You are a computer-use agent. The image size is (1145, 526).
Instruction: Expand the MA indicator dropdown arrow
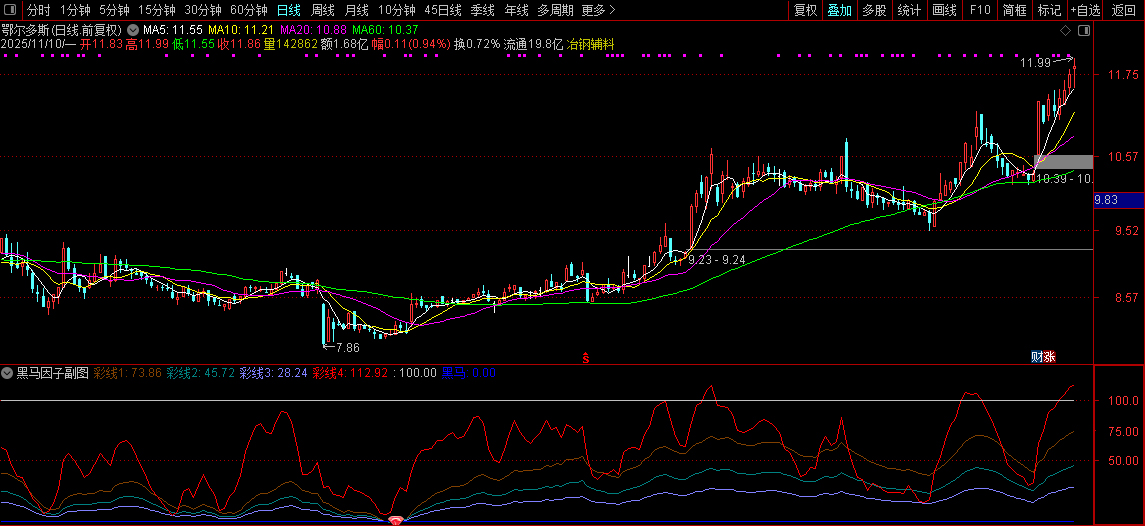coord(133,31)
